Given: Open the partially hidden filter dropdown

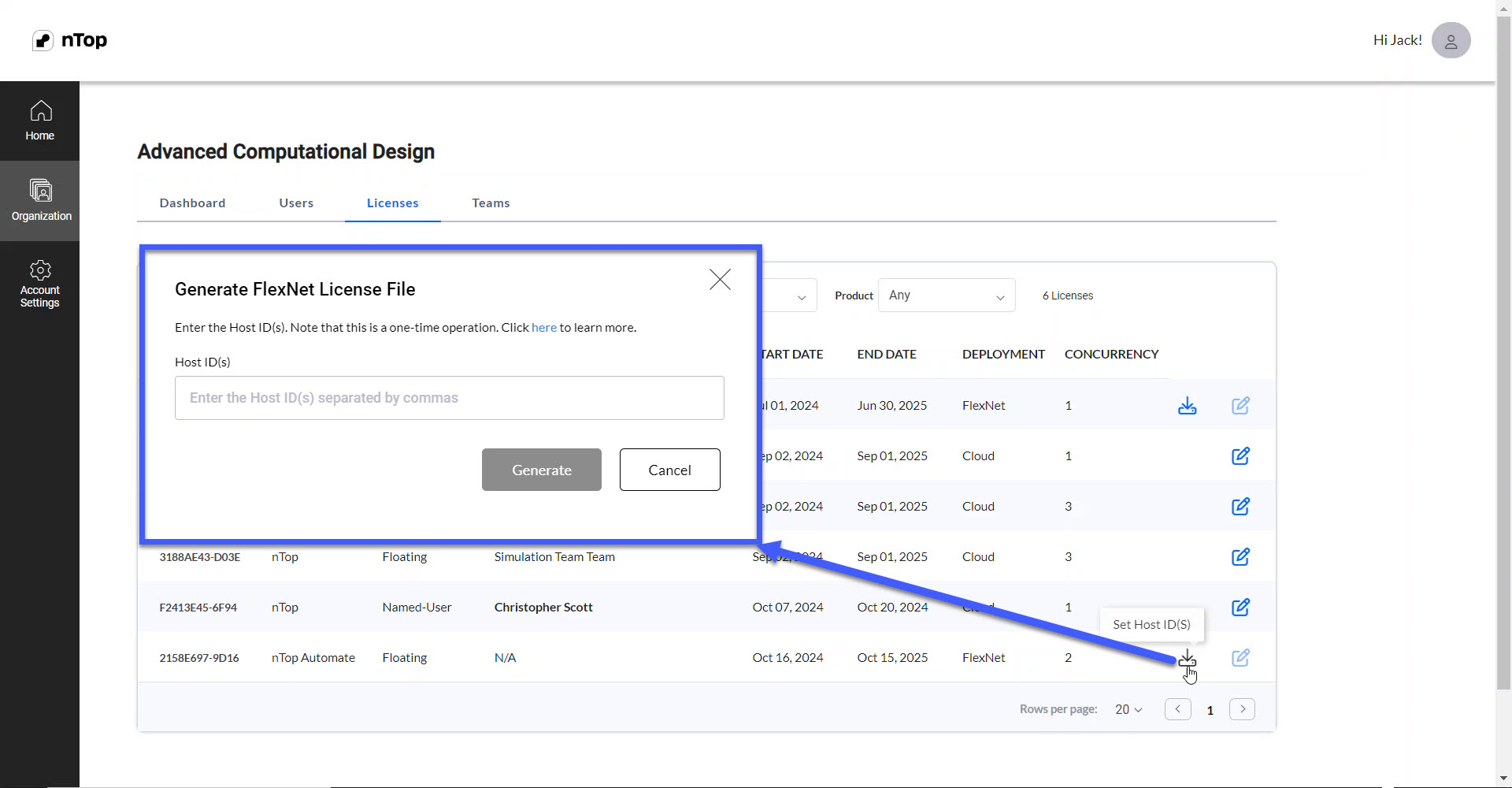Looking at the screenshot, I should [789, 295].
